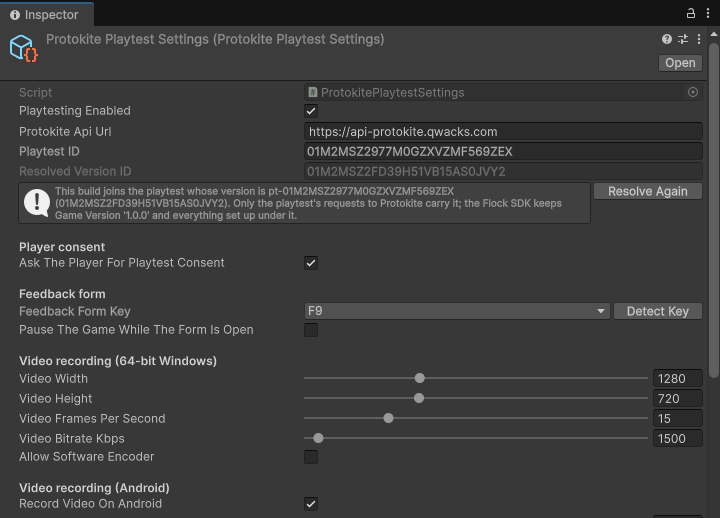Click the Open button

[x=680, y=63]
